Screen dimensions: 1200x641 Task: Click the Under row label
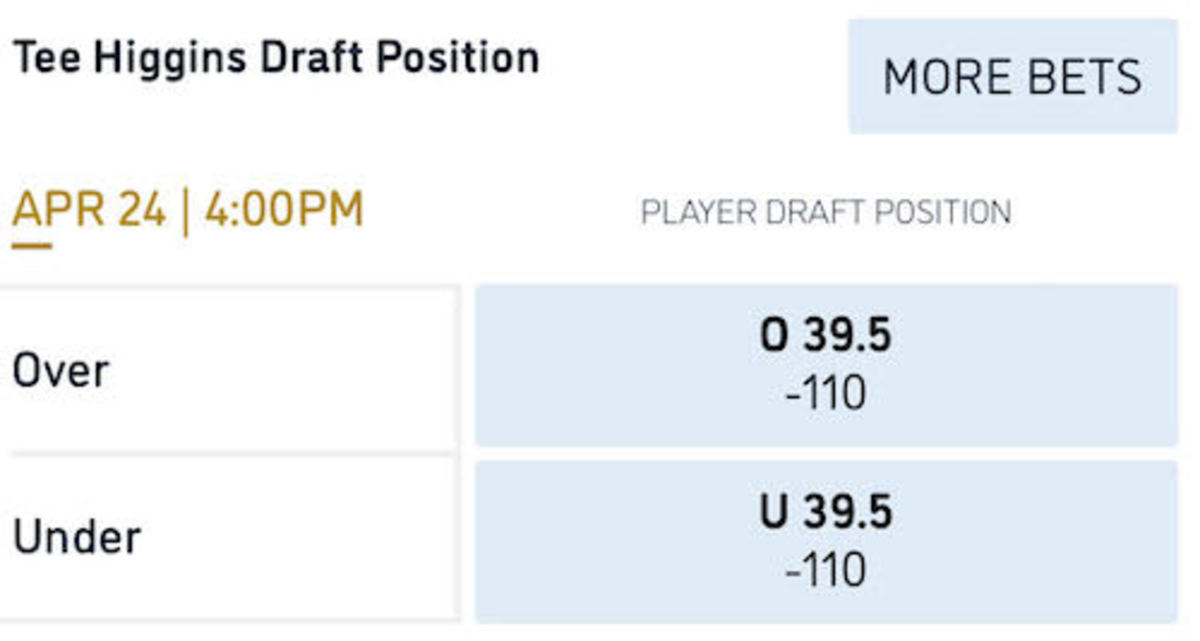tap(76, 537)
